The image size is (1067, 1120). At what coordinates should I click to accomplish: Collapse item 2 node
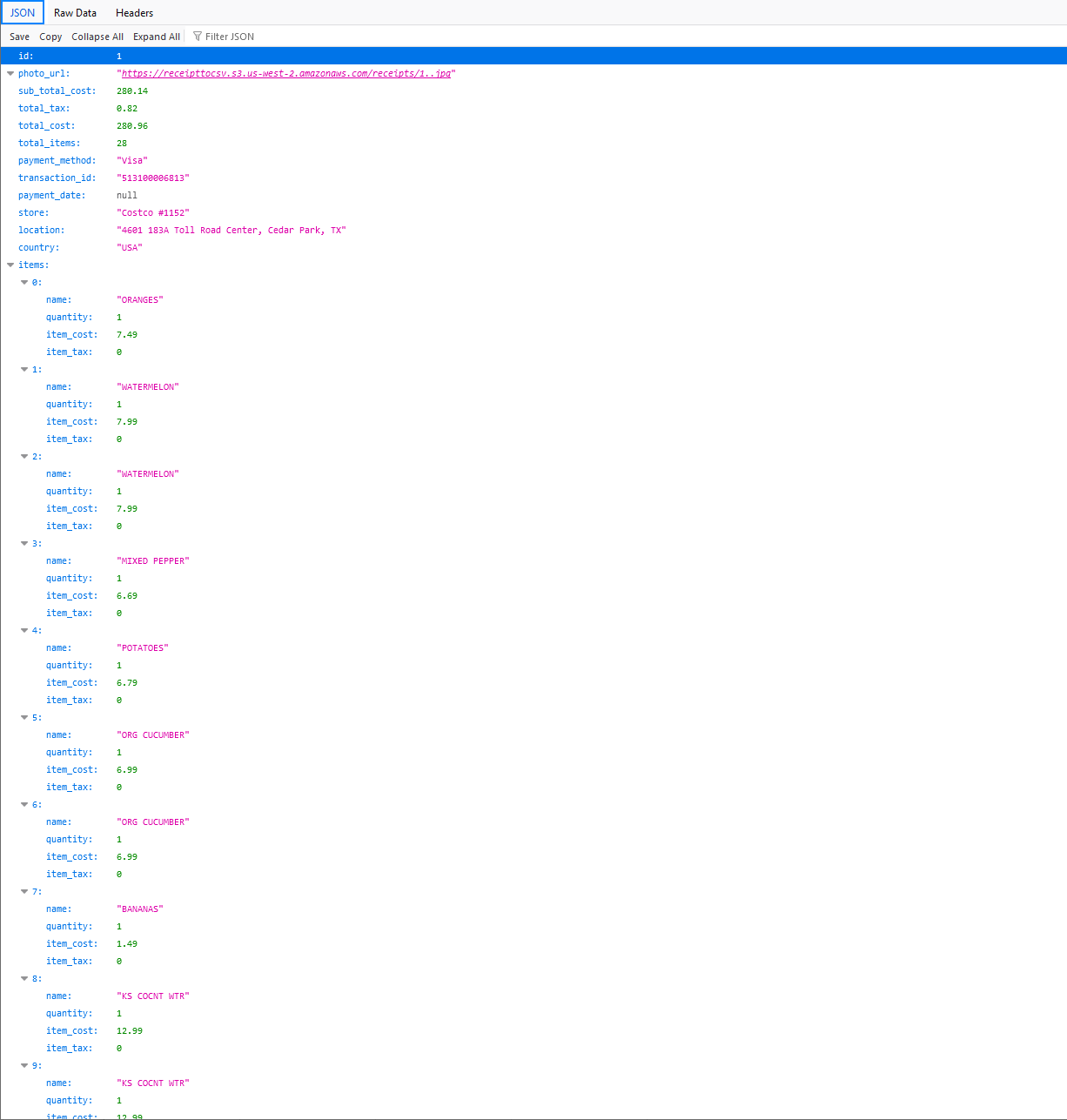(24, 457)
